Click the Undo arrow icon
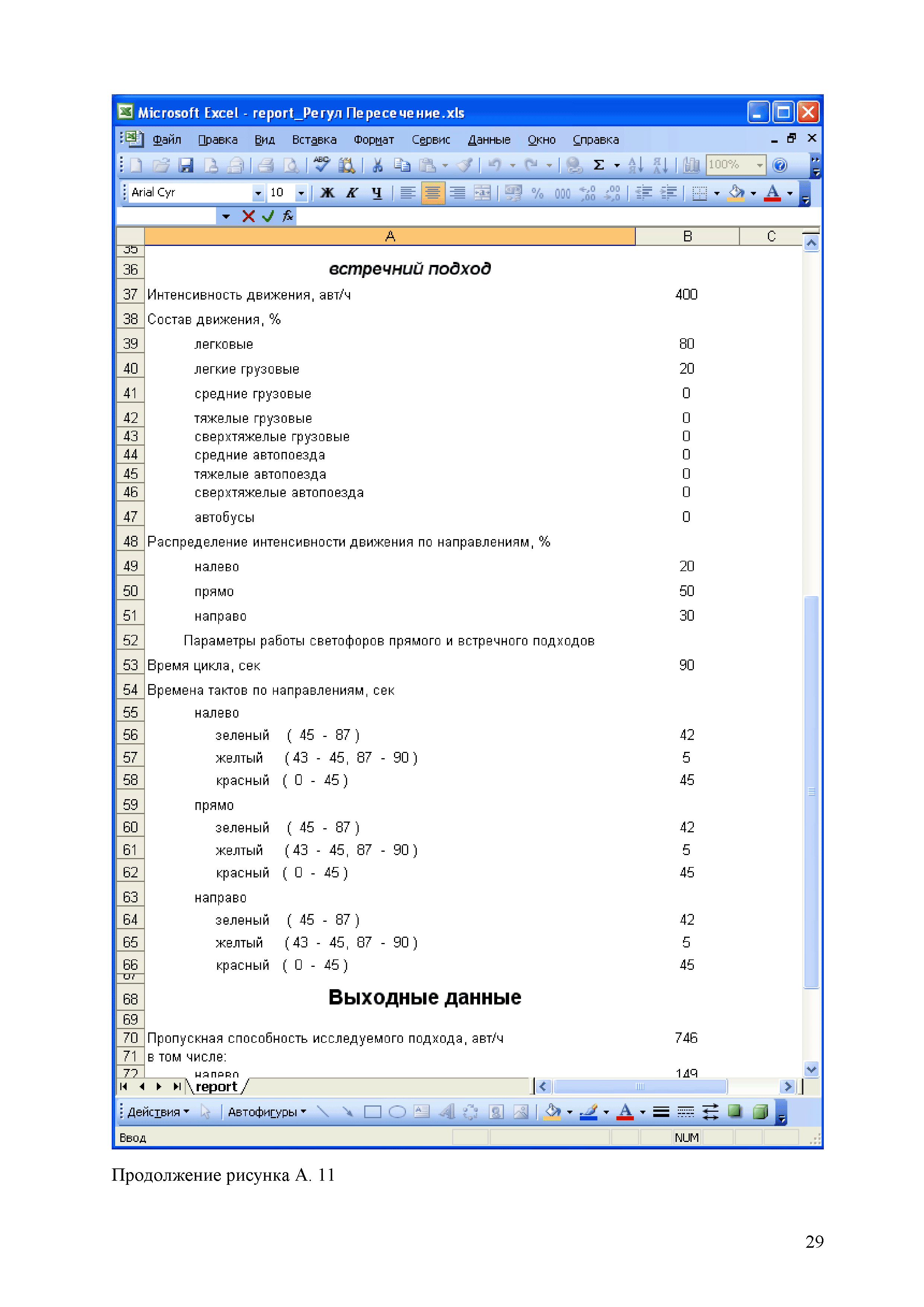Viewport: 924px width, 1307px height. [x=495, y=165]
